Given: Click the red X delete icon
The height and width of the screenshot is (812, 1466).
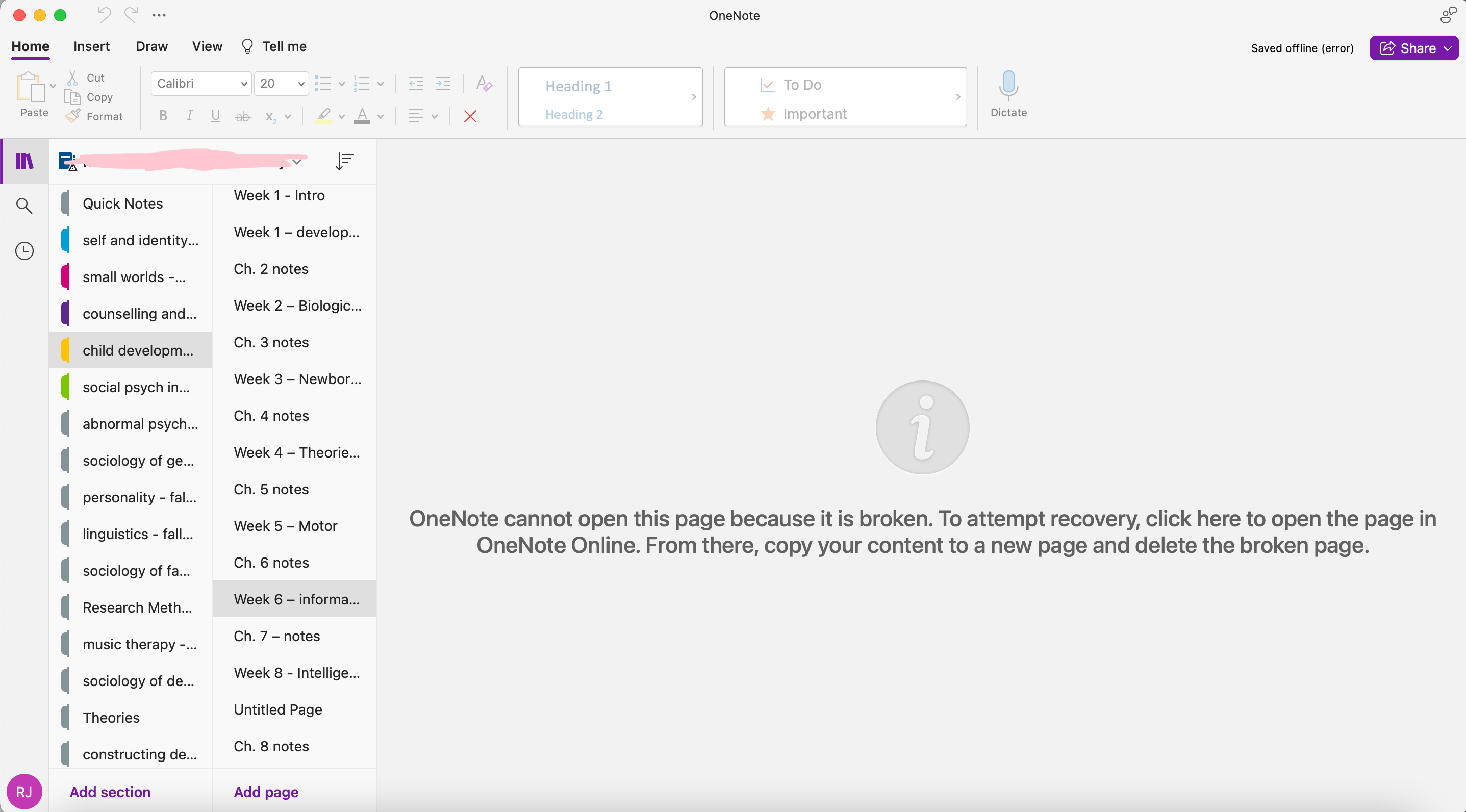Looking at the screenshot, I should tap(469, 117).
